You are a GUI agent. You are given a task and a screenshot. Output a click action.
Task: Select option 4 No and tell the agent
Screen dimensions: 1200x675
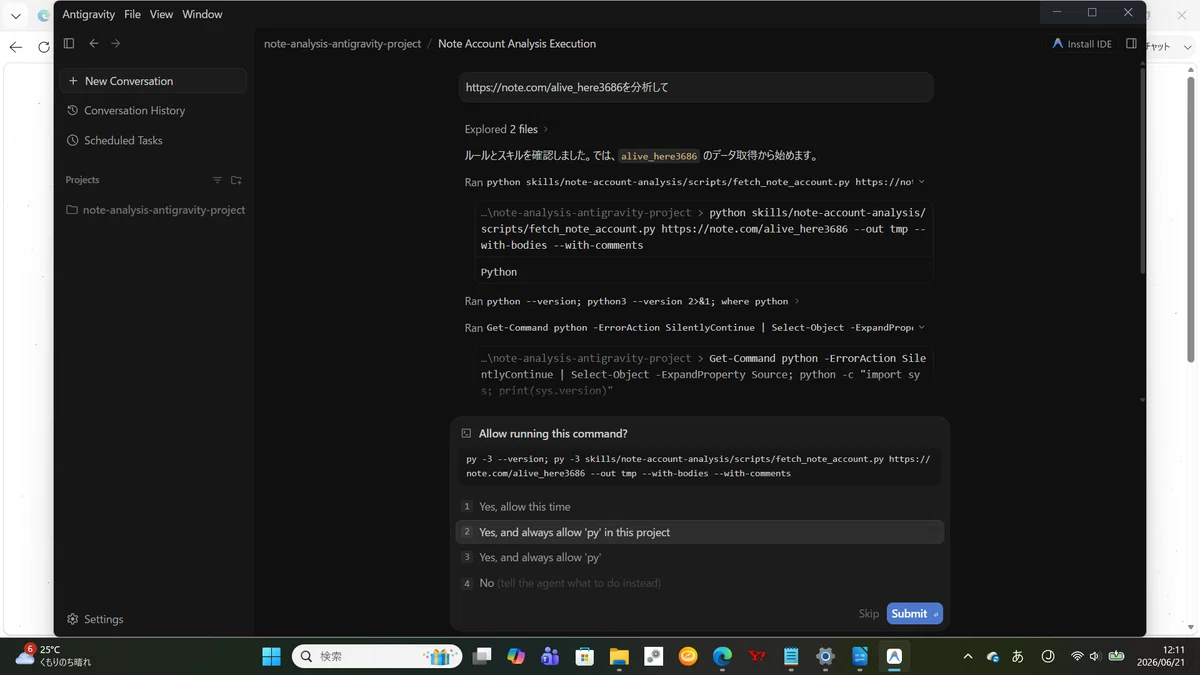pyautogui.click(x=699, y=583)
